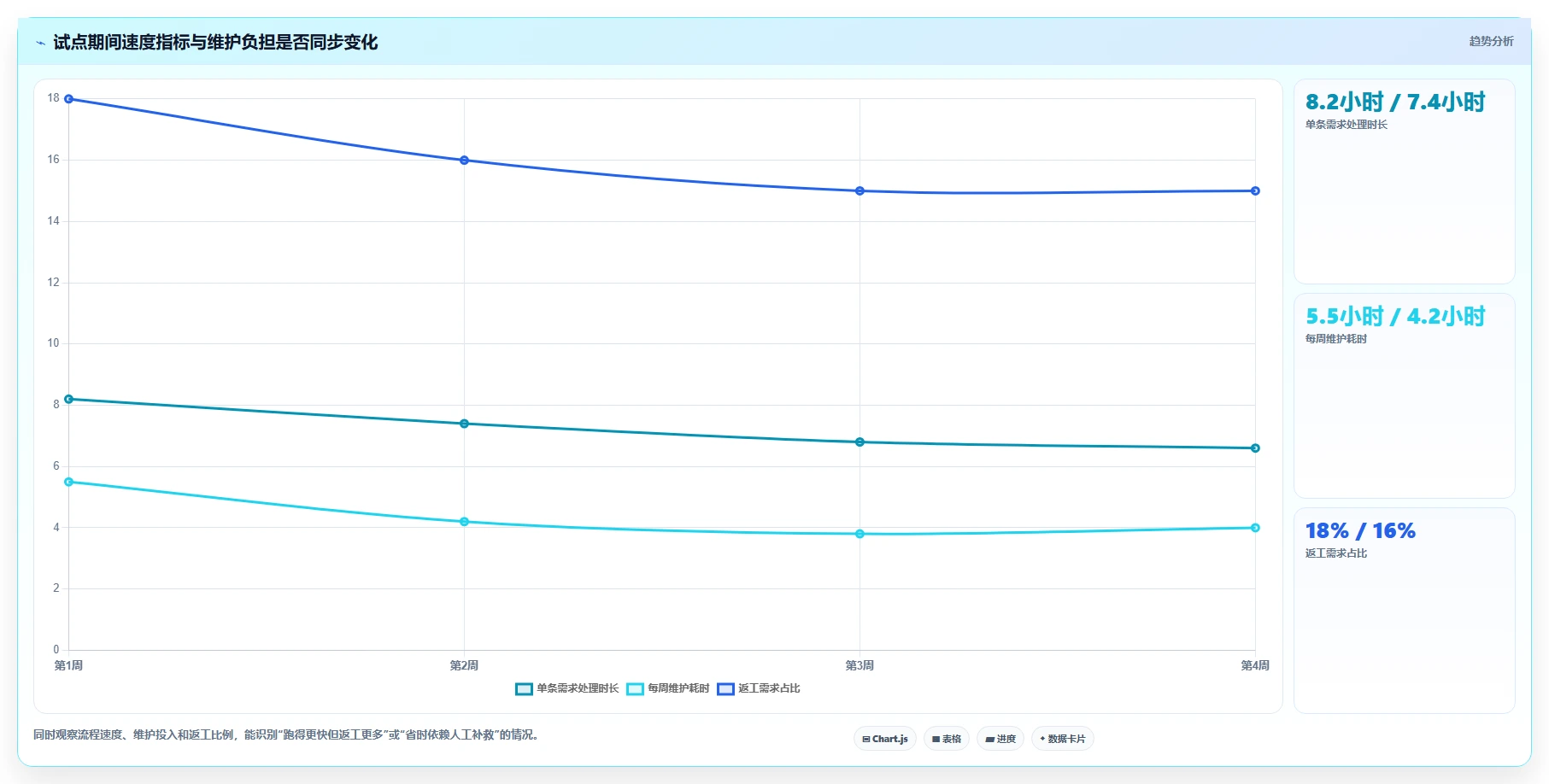The image size is (1549, 784).
Task: Click the 18% / 16% stat value
Action: click(1360, 531)
